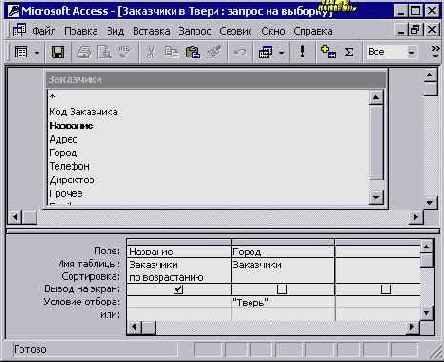This screenshot has width=444, height=362.
Task: Save the query with the floppy icon
Action: pos(57,52)
